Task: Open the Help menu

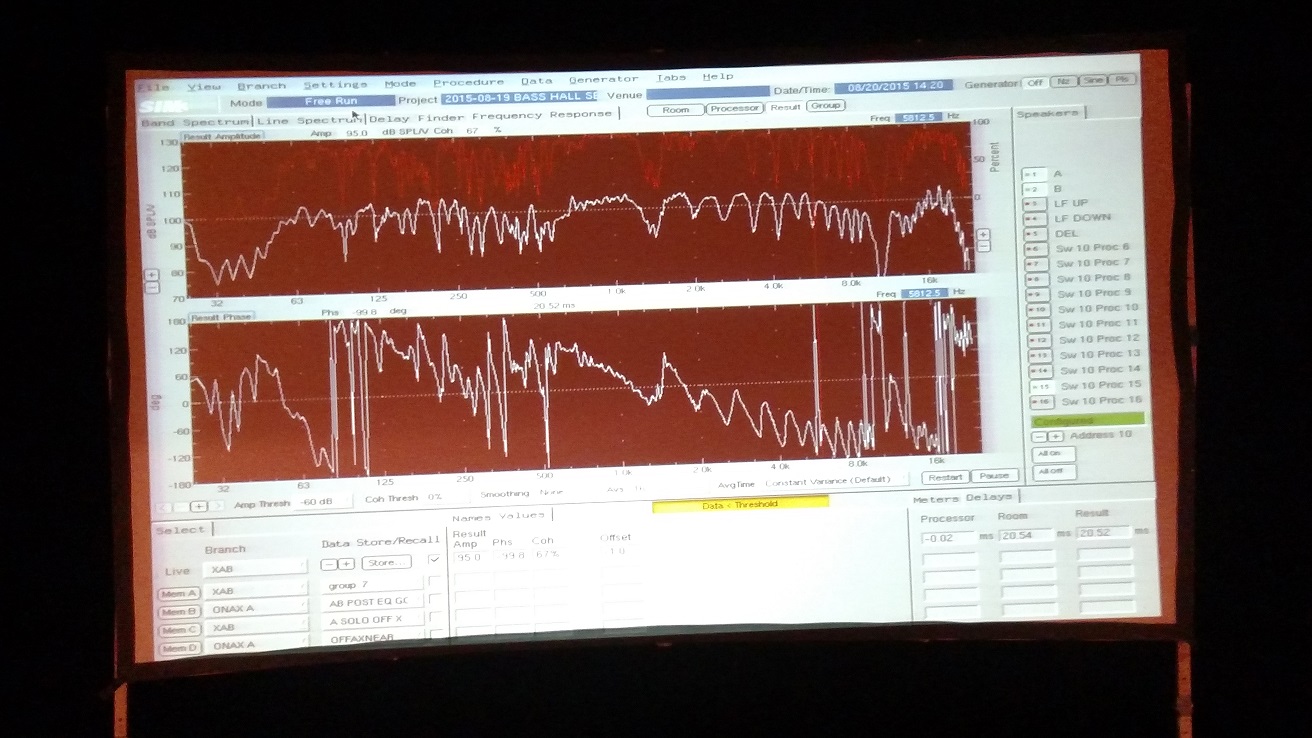Action: point(717,77)
